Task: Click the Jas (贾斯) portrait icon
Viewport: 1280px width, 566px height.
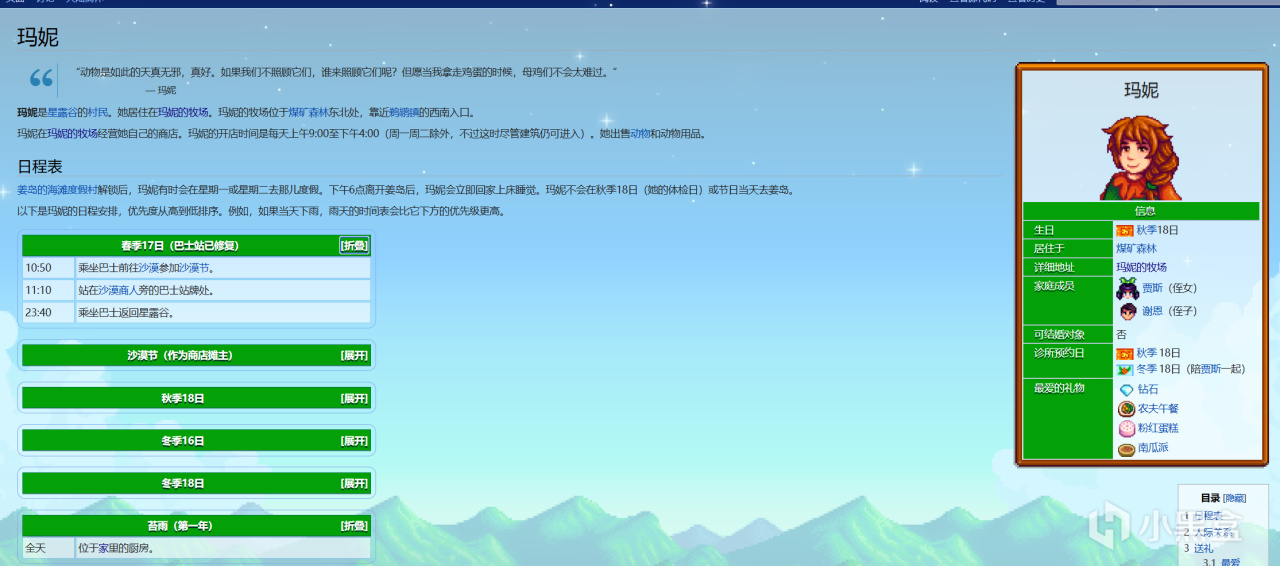Action: tap(1128, 289)
